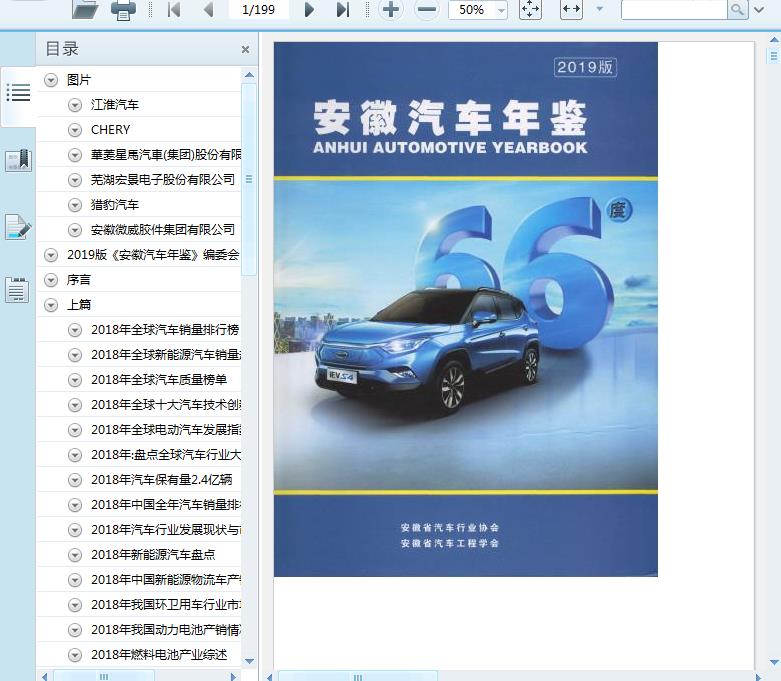Close the 目录 panel

[245, 49]
